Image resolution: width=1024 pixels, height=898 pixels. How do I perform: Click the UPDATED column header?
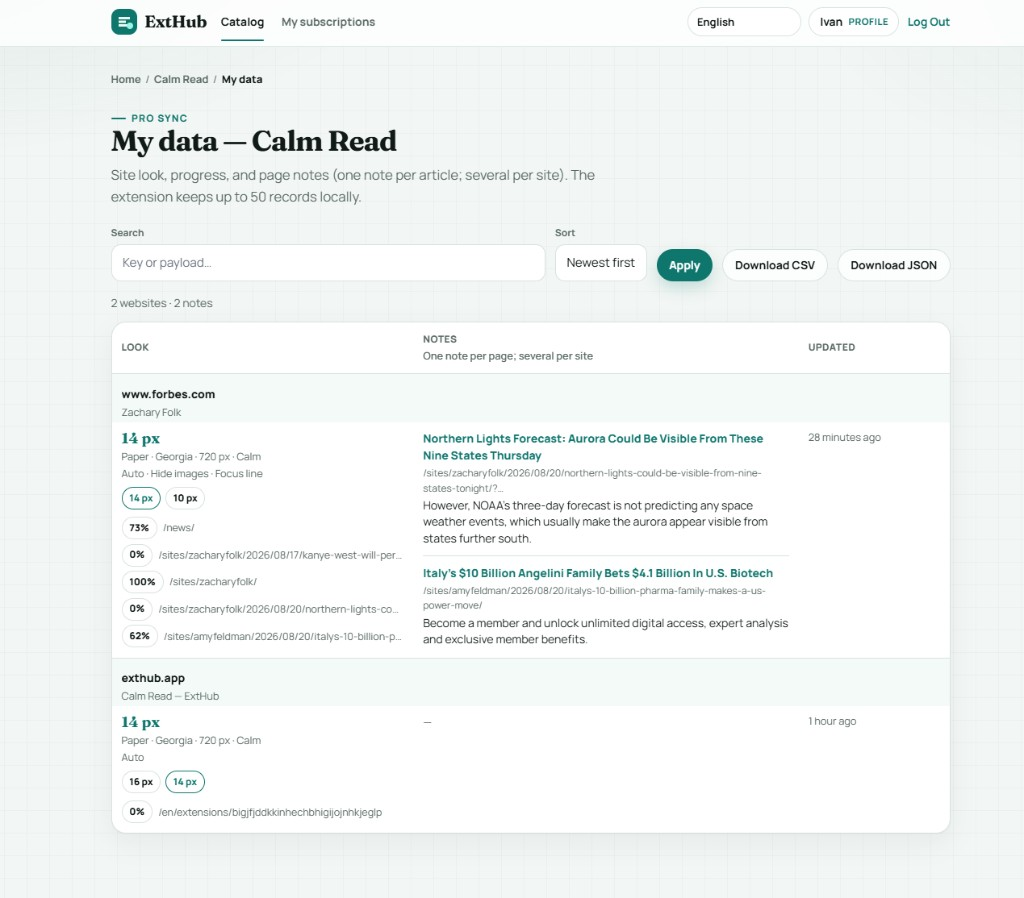(831, 347)
